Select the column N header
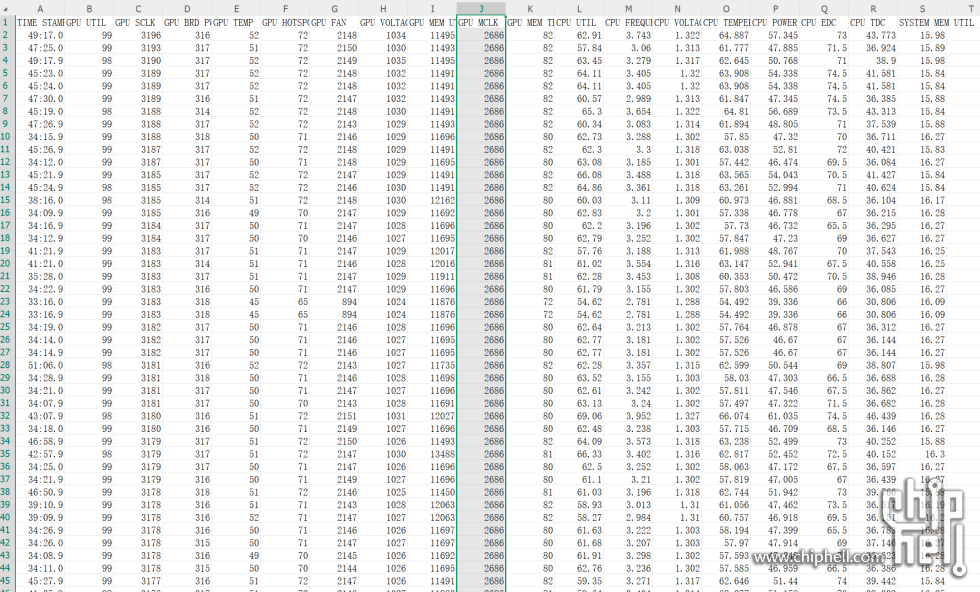Image resolution: width=980 pixels, height=592 pixels. tap(678, 9)
